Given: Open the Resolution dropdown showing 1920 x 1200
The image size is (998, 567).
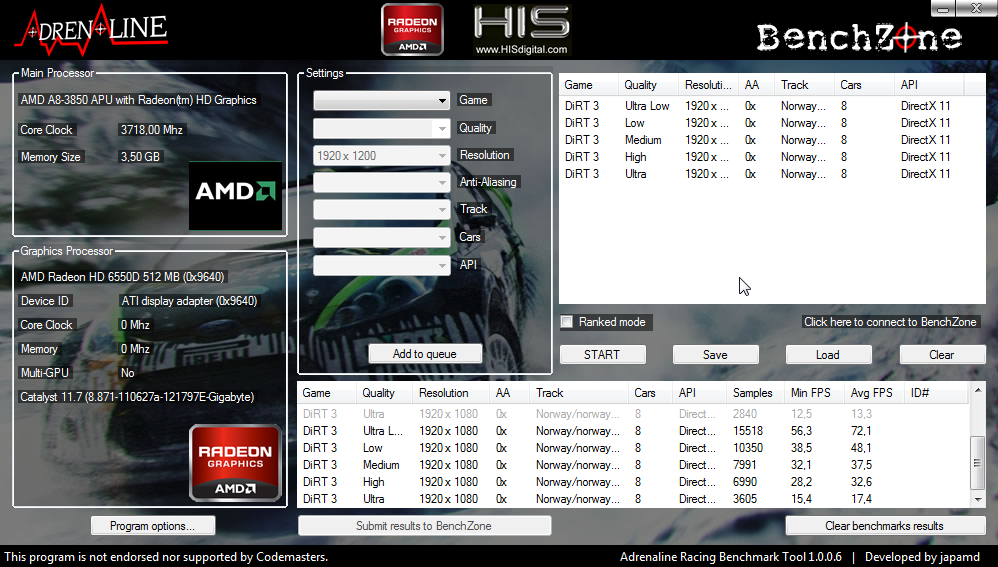Looking at the screenshot, I should tap(381, 156).
